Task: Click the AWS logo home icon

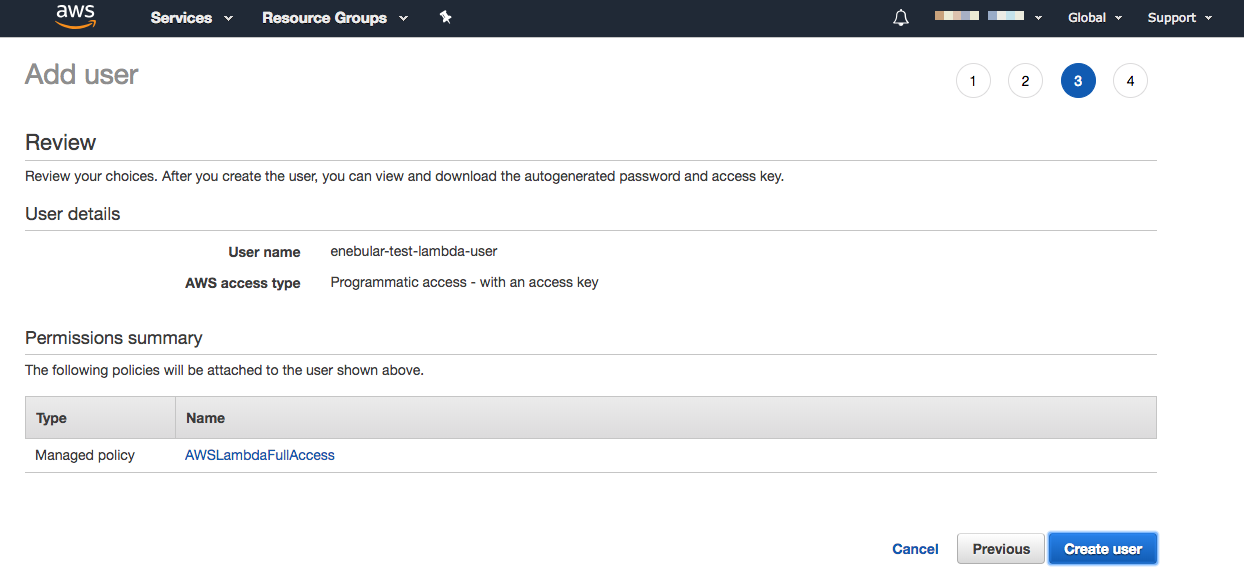Action: point(75,17)
